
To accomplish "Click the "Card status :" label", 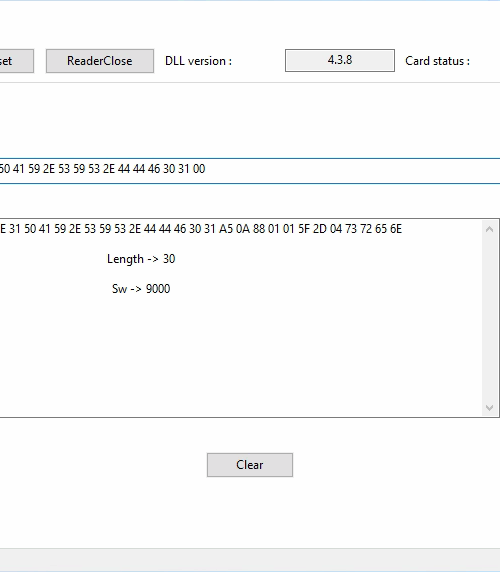I will [437, 61].
